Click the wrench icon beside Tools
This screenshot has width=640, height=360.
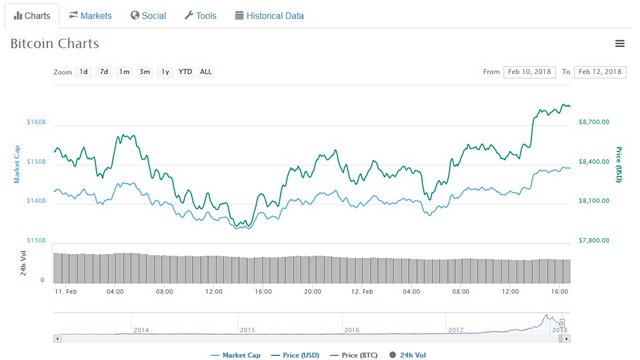(x=189, y=16)
